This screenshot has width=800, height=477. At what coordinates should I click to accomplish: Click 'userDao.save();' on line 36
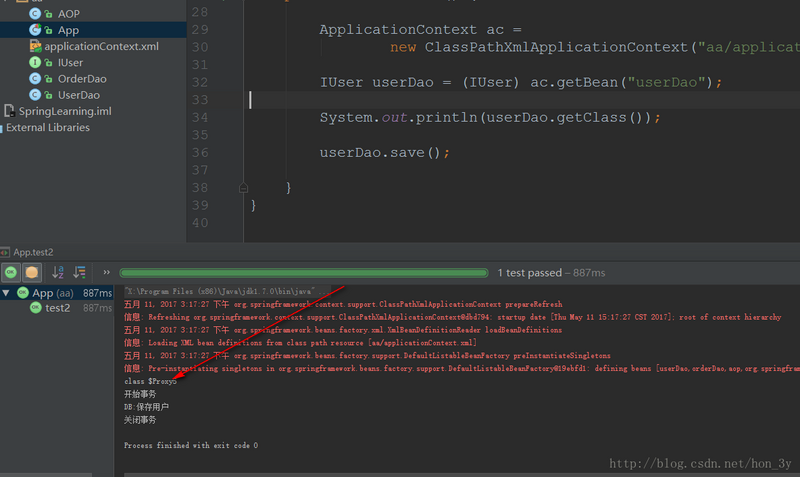tap(385, 153)
